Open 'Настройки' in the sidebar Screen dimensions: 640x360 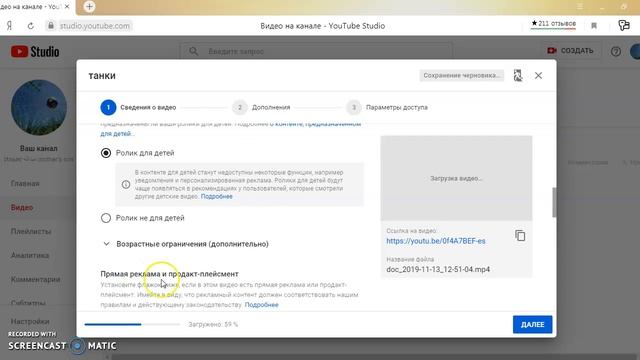point(30,321)
